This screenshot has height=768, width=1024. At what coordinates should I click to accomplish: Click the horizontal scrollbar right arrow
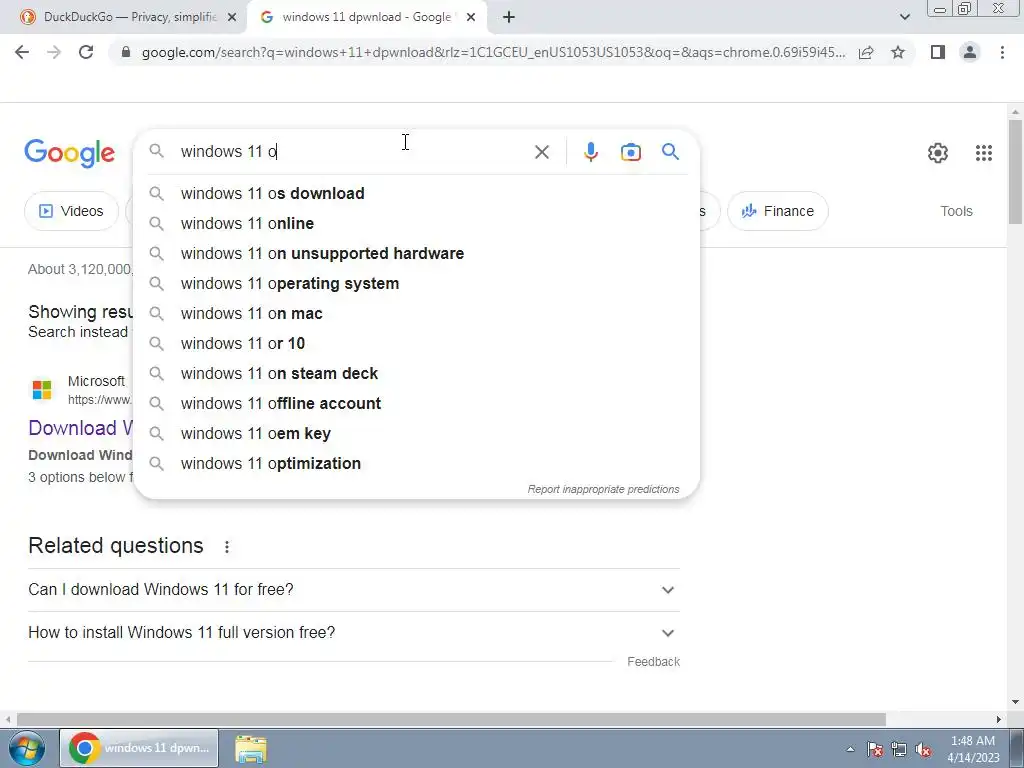point(999,719)
